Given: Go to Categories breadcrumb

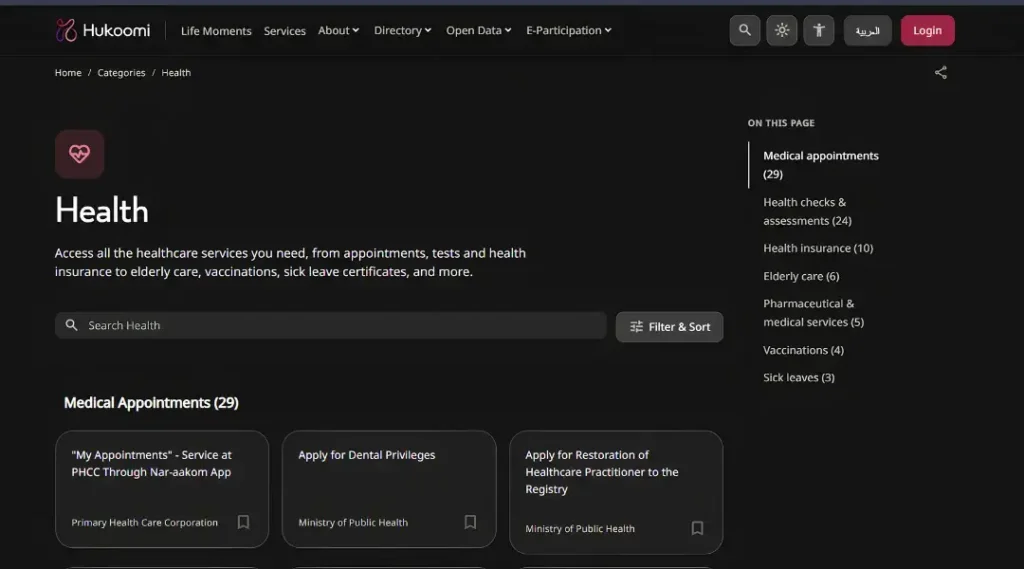Looking at the screenshot, I should point(121,73).
